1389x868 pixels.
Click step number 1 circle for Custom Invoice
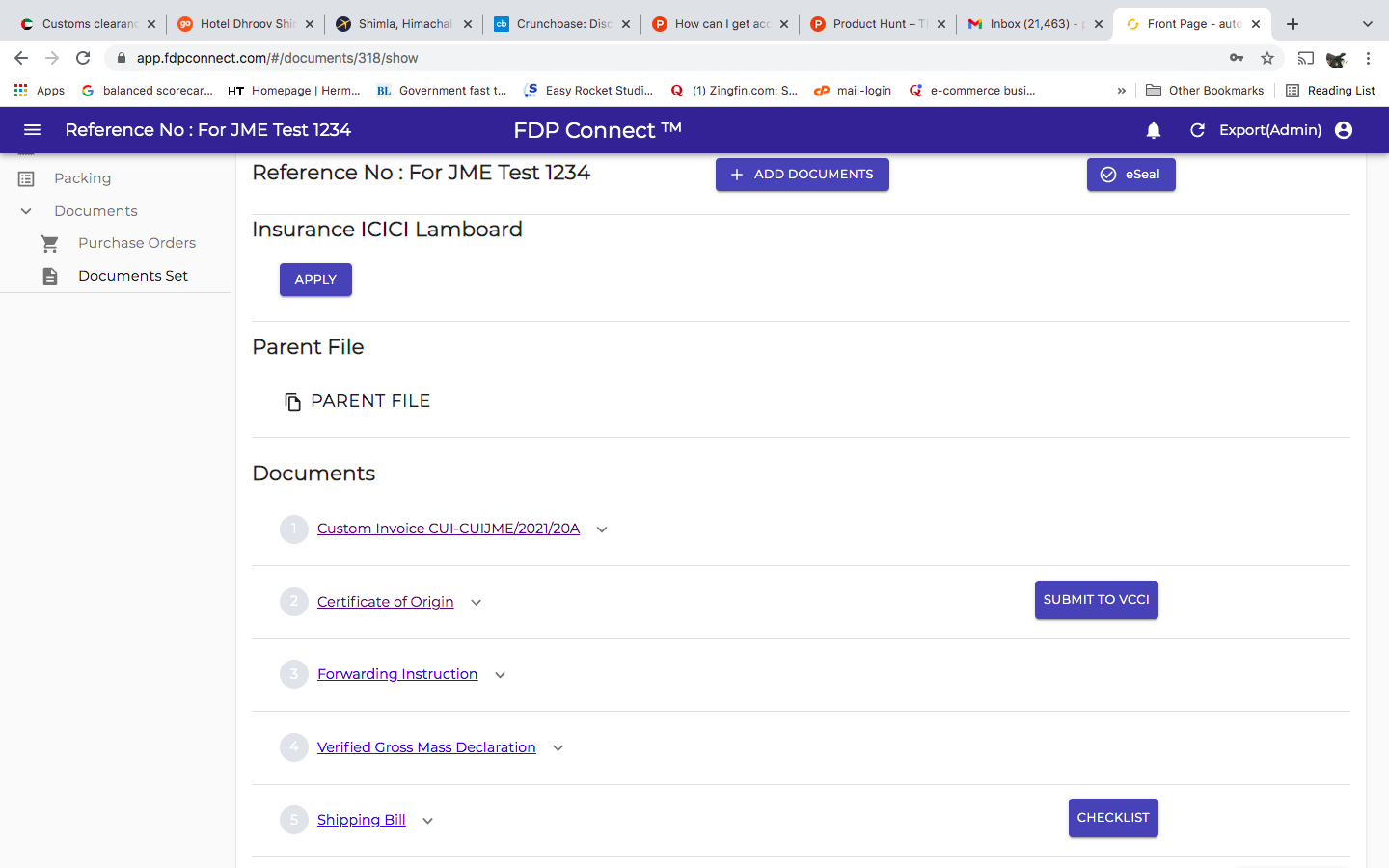[294, 529]
